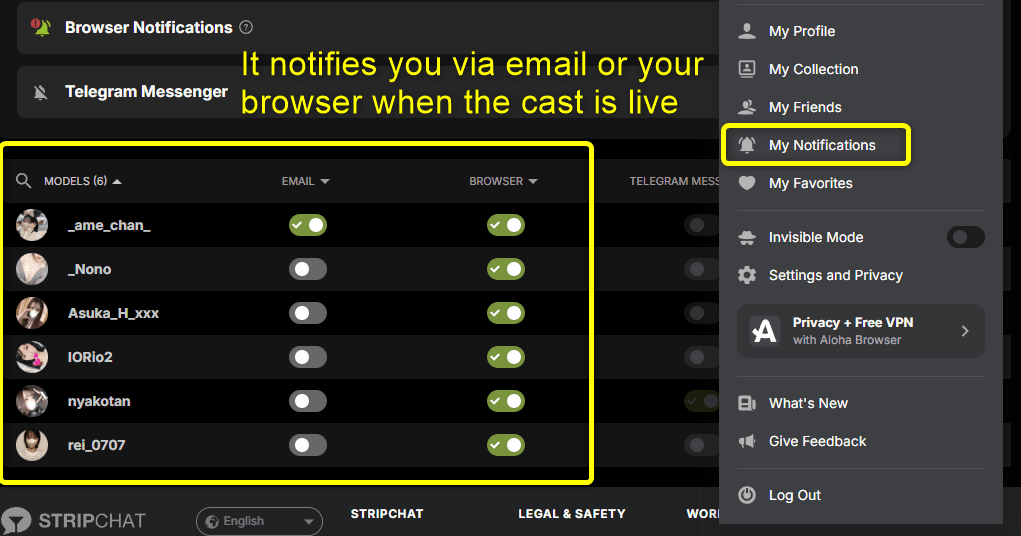Sort by the MODELS (6) column header
1021x536 pixels.
tap(83, 181)
